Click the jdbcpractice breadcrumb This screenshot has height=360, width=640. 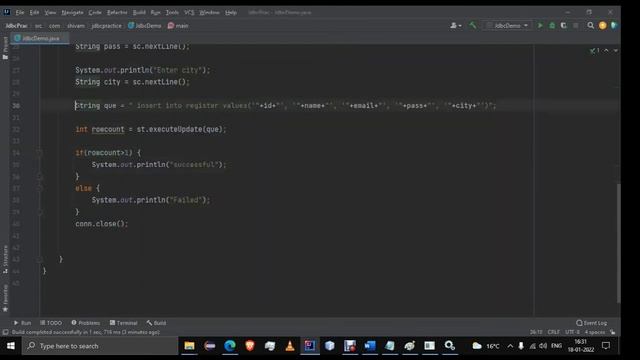click(107, 26)
